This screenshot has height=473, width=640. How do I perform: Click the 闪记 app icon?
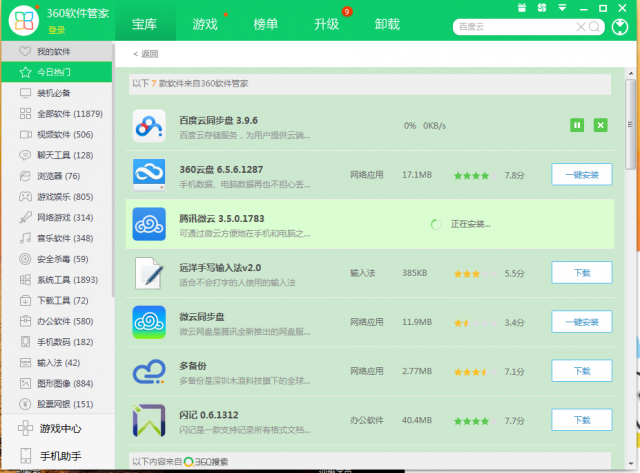(149, 420)
